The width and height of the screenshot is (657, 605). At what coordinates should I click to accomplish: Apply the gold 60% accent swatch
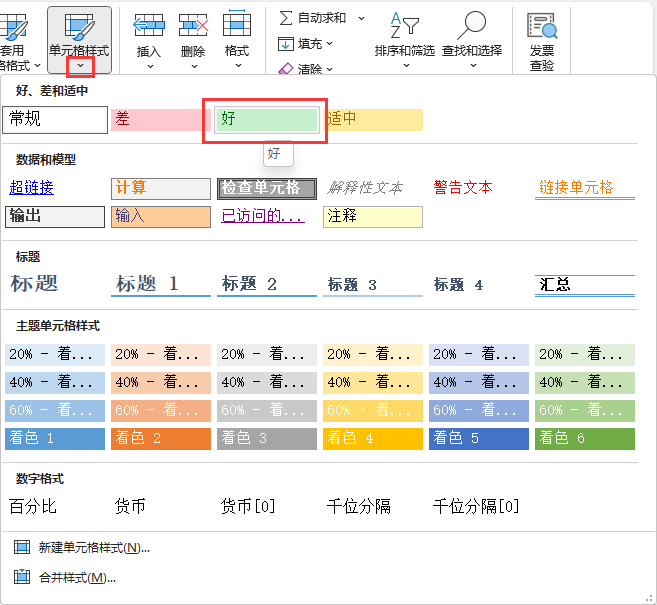click(x=373, y=411)
